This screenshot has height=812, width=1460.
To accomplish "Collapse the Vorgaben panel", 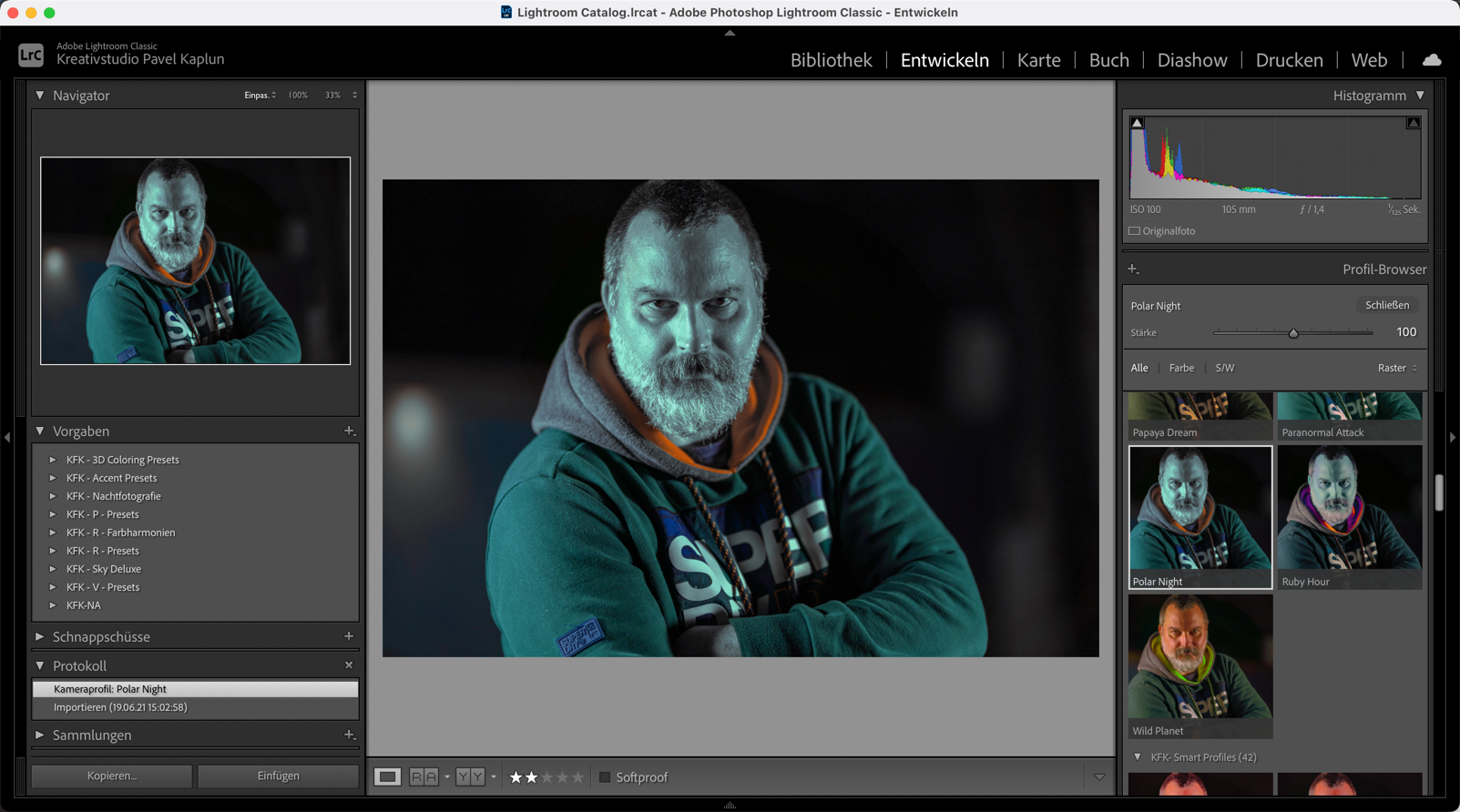I will pyautogui.click(x=40, y=431).
